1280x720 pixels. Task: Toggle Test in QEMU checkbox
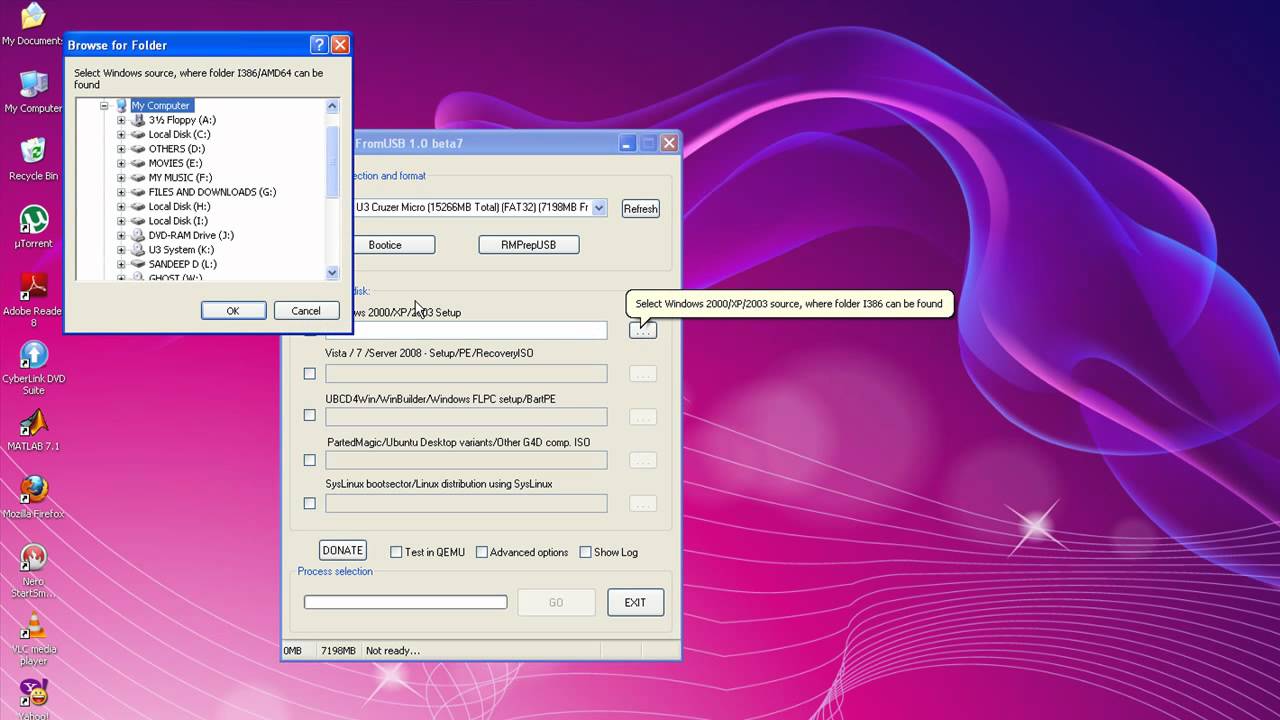click(396, 552)
